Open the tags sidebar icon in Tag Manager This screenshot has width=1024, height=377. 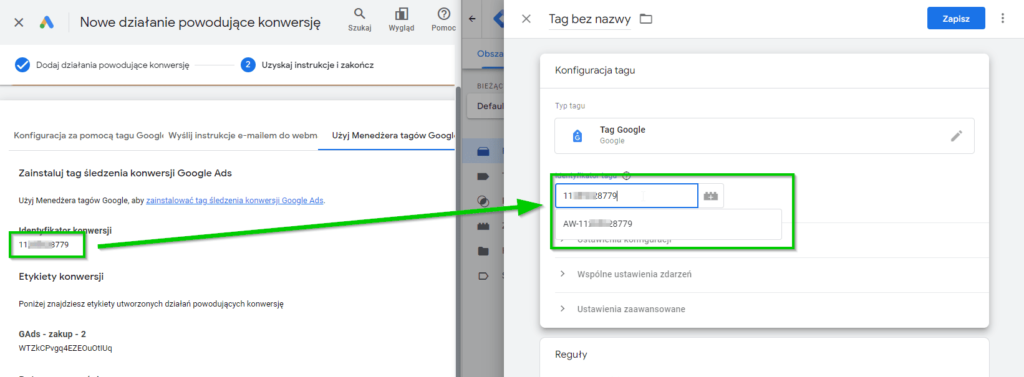click(483, 176)
